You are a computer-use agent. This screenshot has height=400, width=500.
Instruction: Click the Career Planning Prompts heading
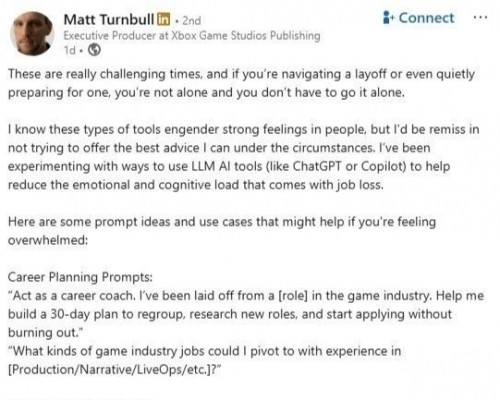(x=80, y=277)
